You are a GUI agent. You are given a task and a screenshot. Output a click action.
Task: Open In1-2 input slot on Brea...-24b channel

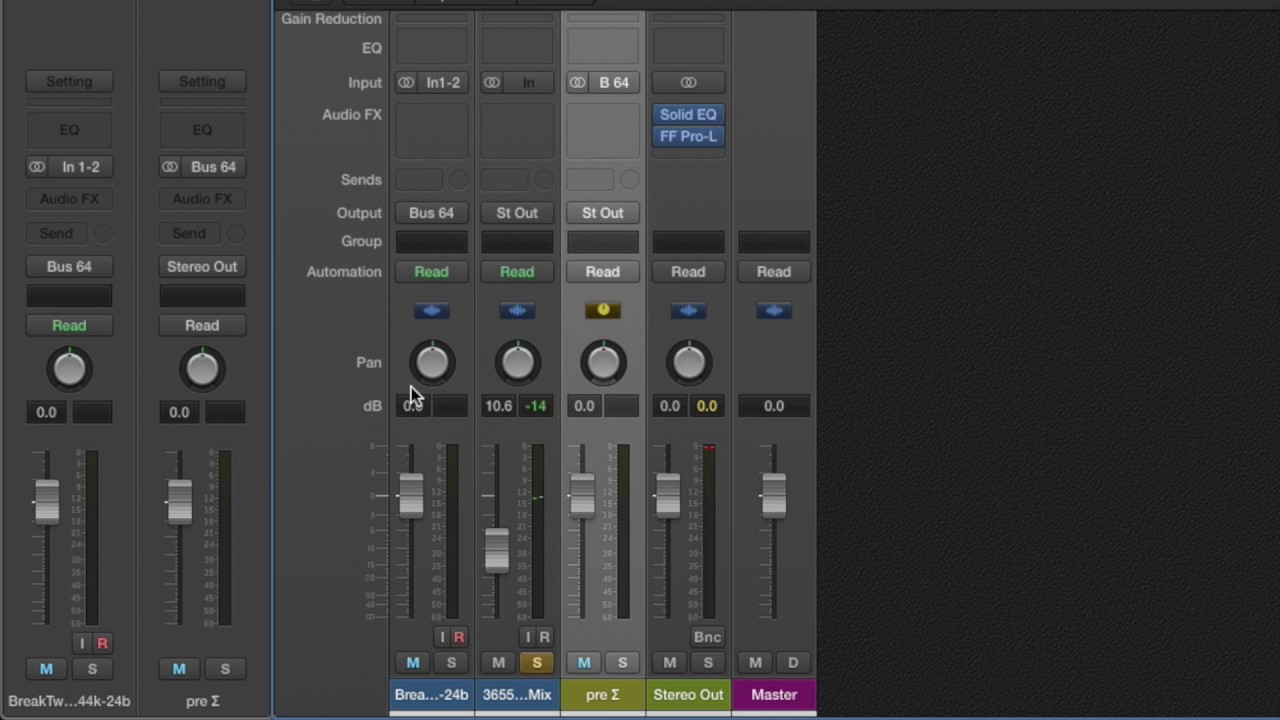443,83
